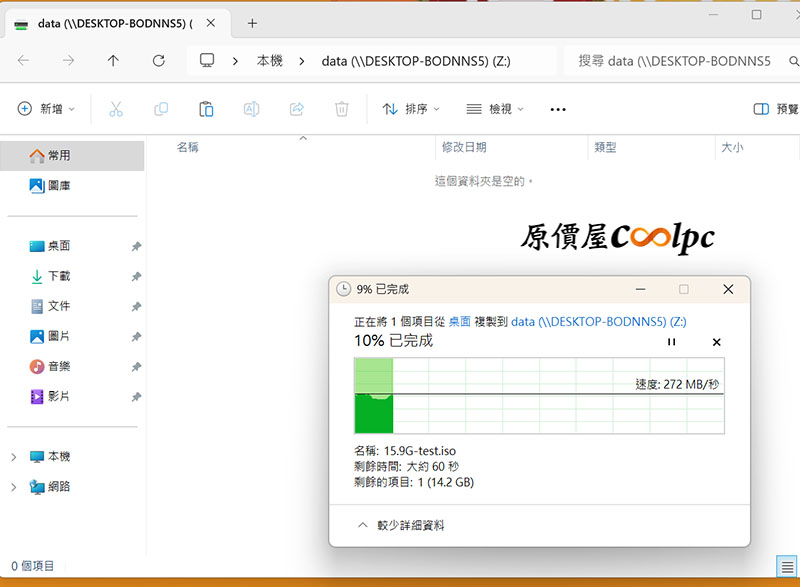This screenshot has width=800, height=587.
Task: Refresh the current folder view
Action: point(159,61)
